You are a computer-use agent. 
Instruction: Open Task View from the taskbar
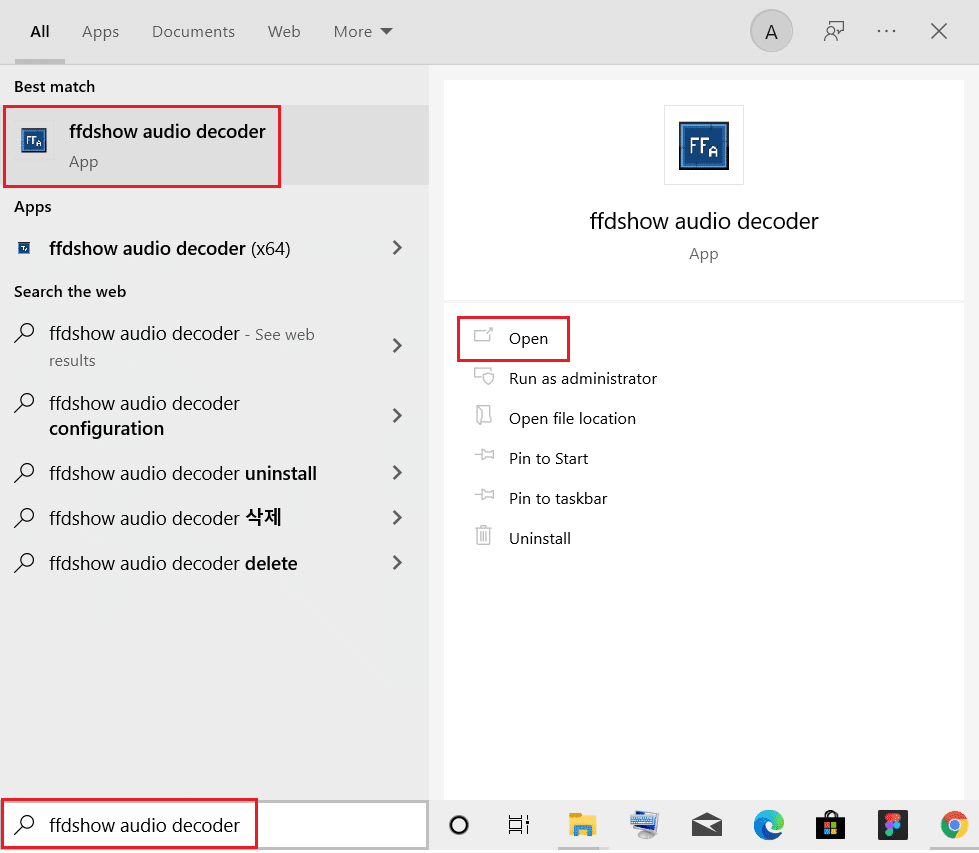[x=519, y=826]
